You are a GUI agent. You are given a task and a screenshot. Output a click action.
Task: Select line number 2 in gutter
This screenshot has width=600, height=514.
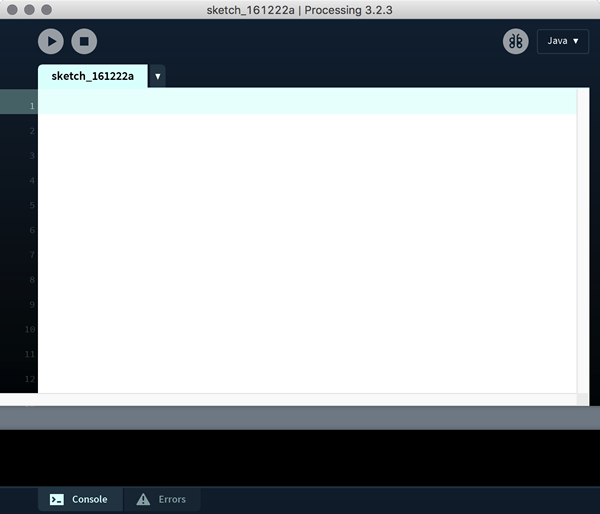click(32, 131)
